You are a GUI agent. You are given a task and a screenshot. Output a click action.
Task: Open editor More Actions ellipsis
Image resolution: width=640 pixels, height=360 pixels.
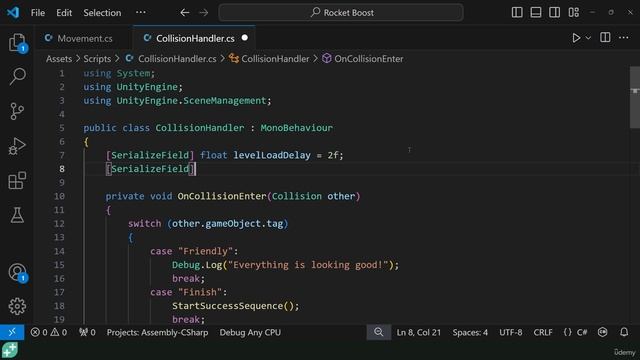coord(624,38)
